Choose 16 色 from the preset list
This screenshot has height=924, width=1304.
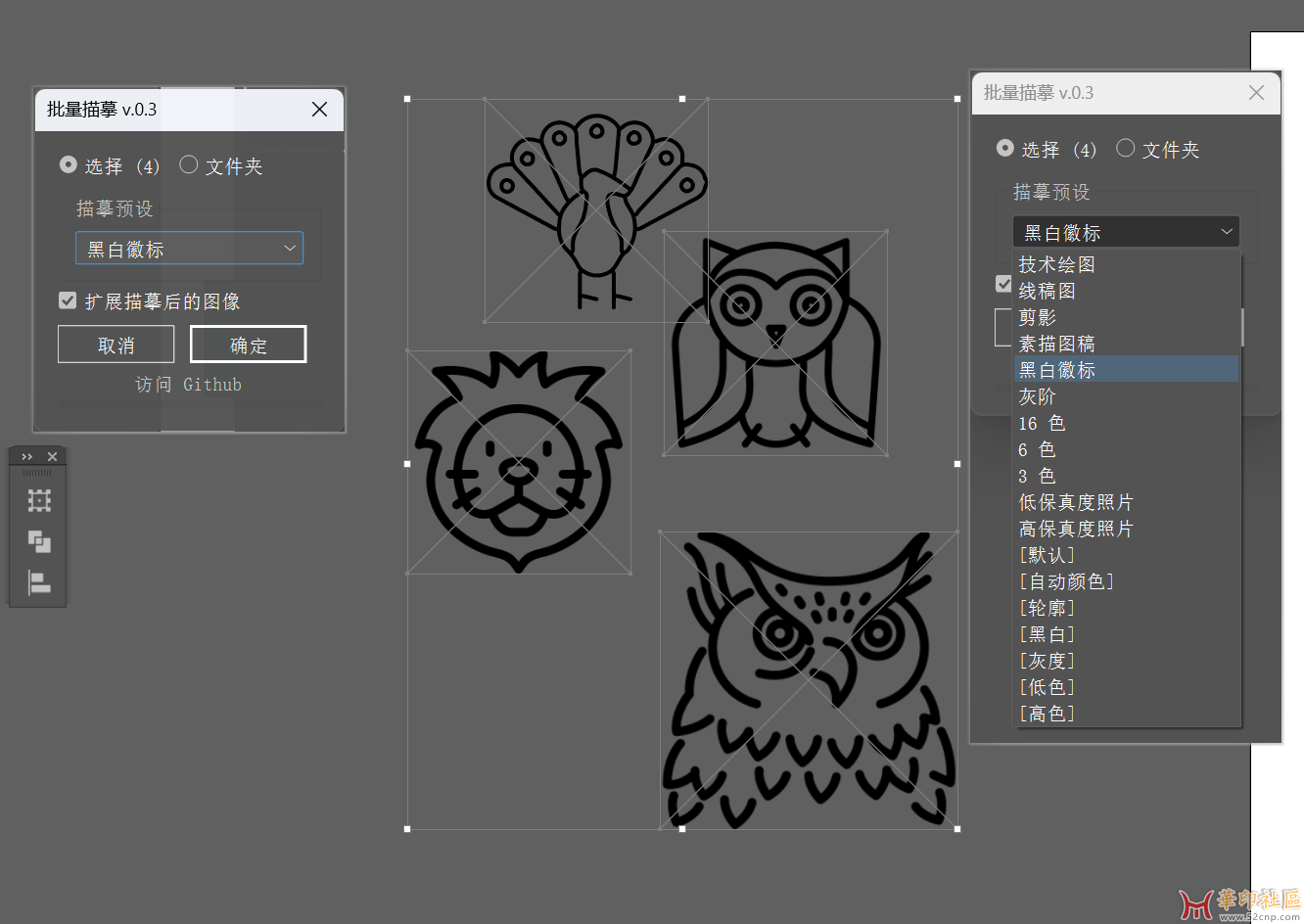pos(1127,423)
